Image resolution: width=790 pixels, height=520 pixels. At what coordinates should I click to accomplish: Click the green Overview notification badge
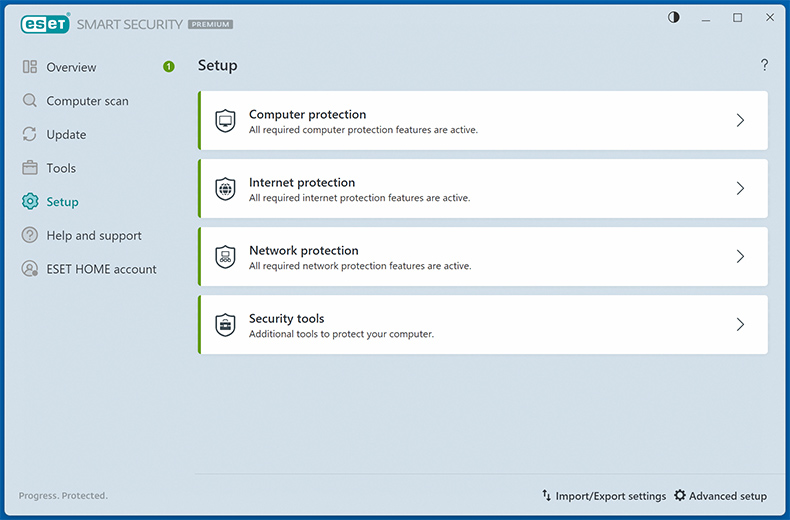[169, 67]
